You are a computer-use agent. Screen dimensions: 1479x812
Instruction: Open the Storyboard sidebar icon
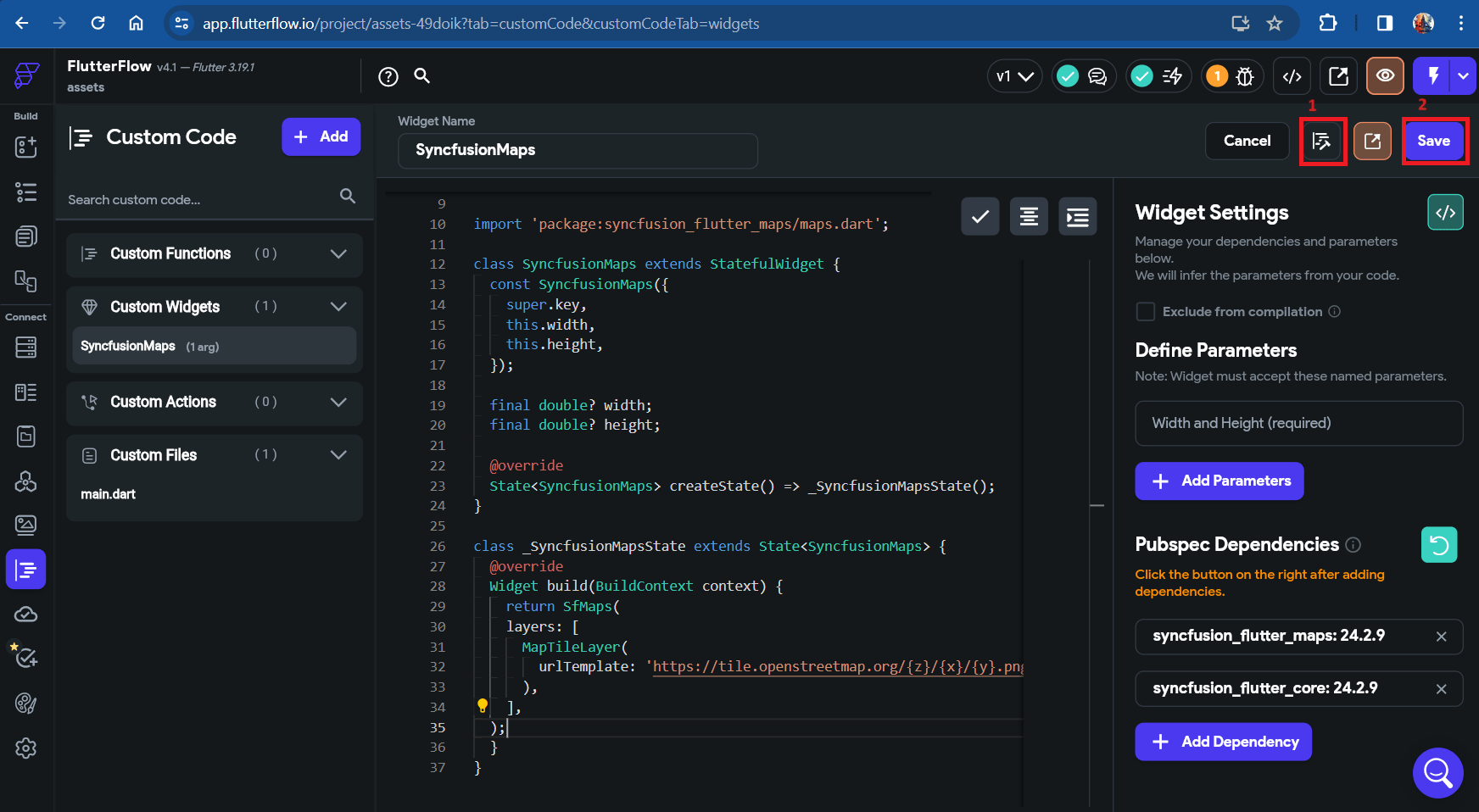[26, 281]
